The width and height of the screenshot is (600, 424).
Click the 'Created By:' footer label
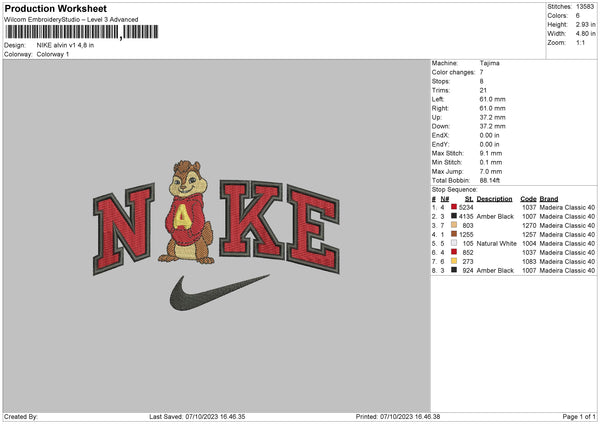[21, 417]
